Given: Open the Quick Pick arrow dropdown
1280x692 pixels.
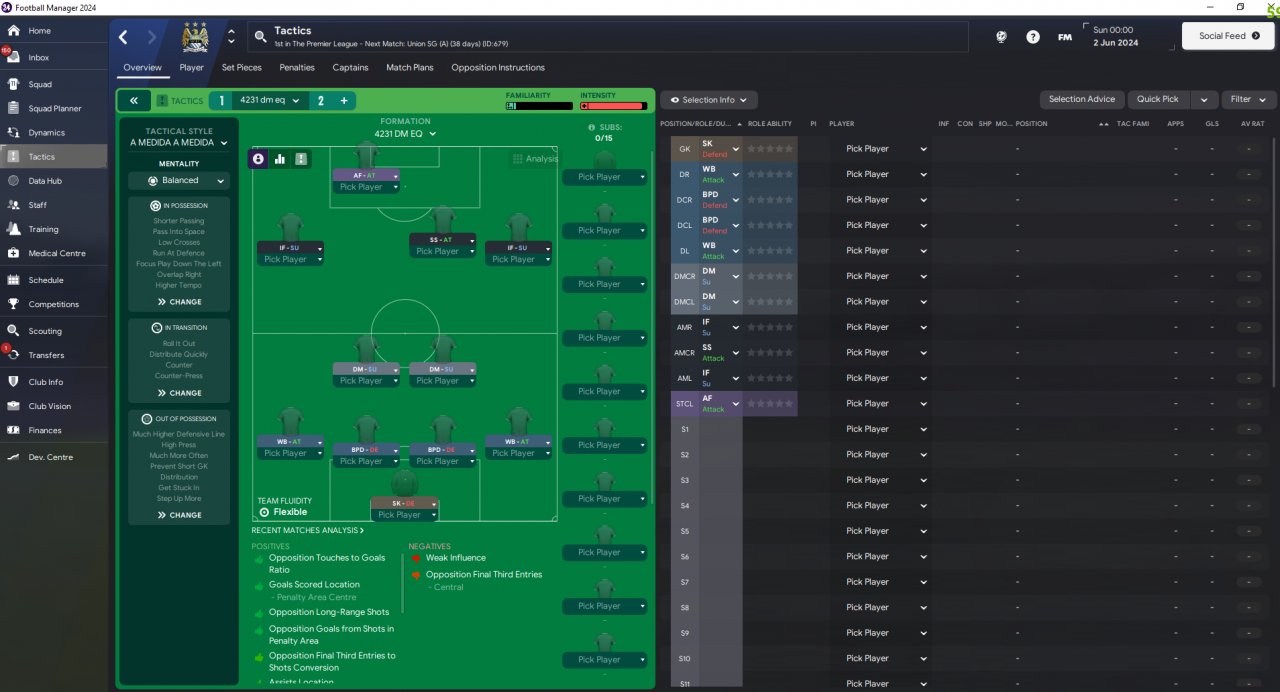Looking at the screenshot, I should [1205, 99].
